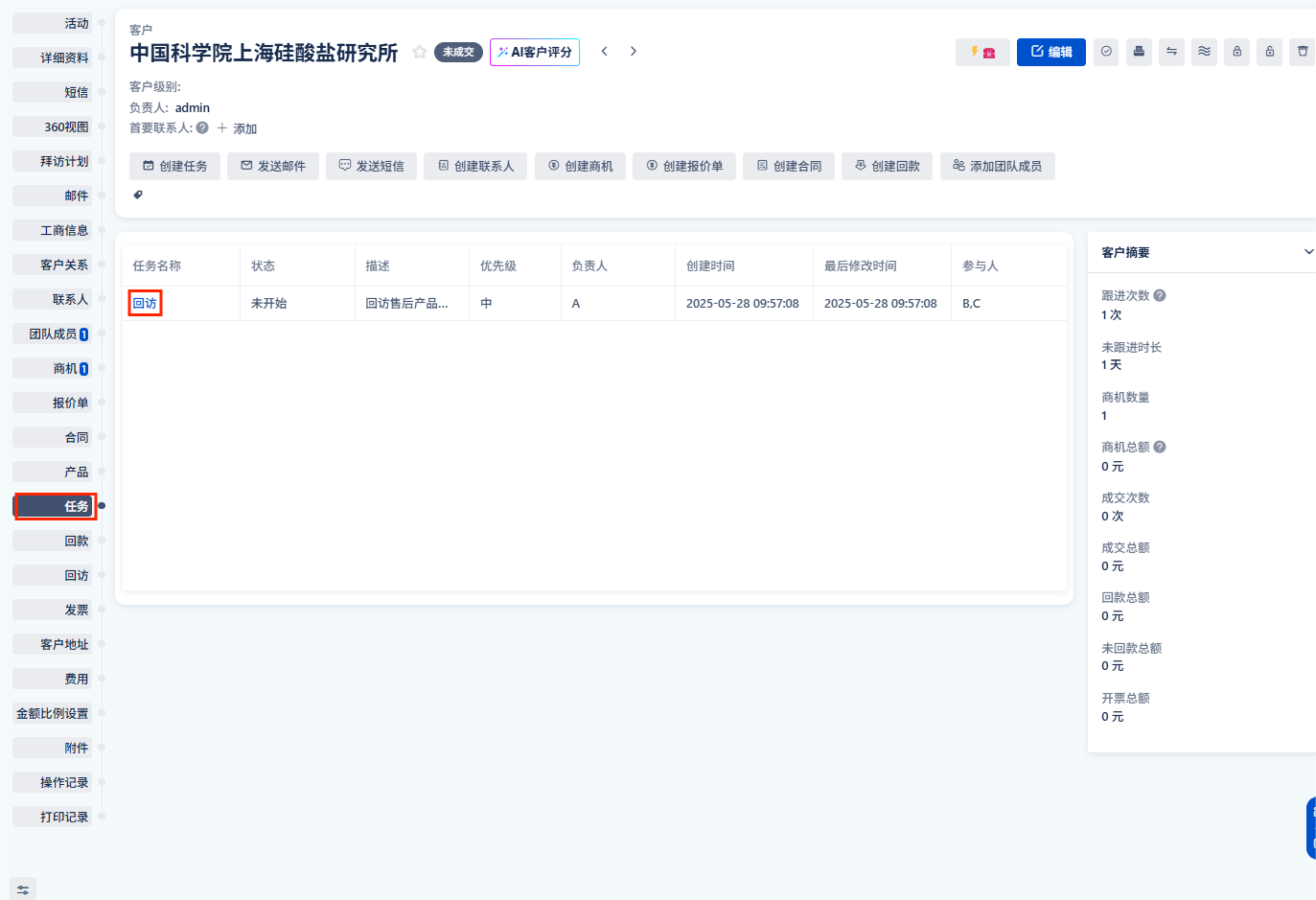This screenshot has width=1316, height=900.
Task: Open the 报价单 sidebar tab
Action: point(53,403)
